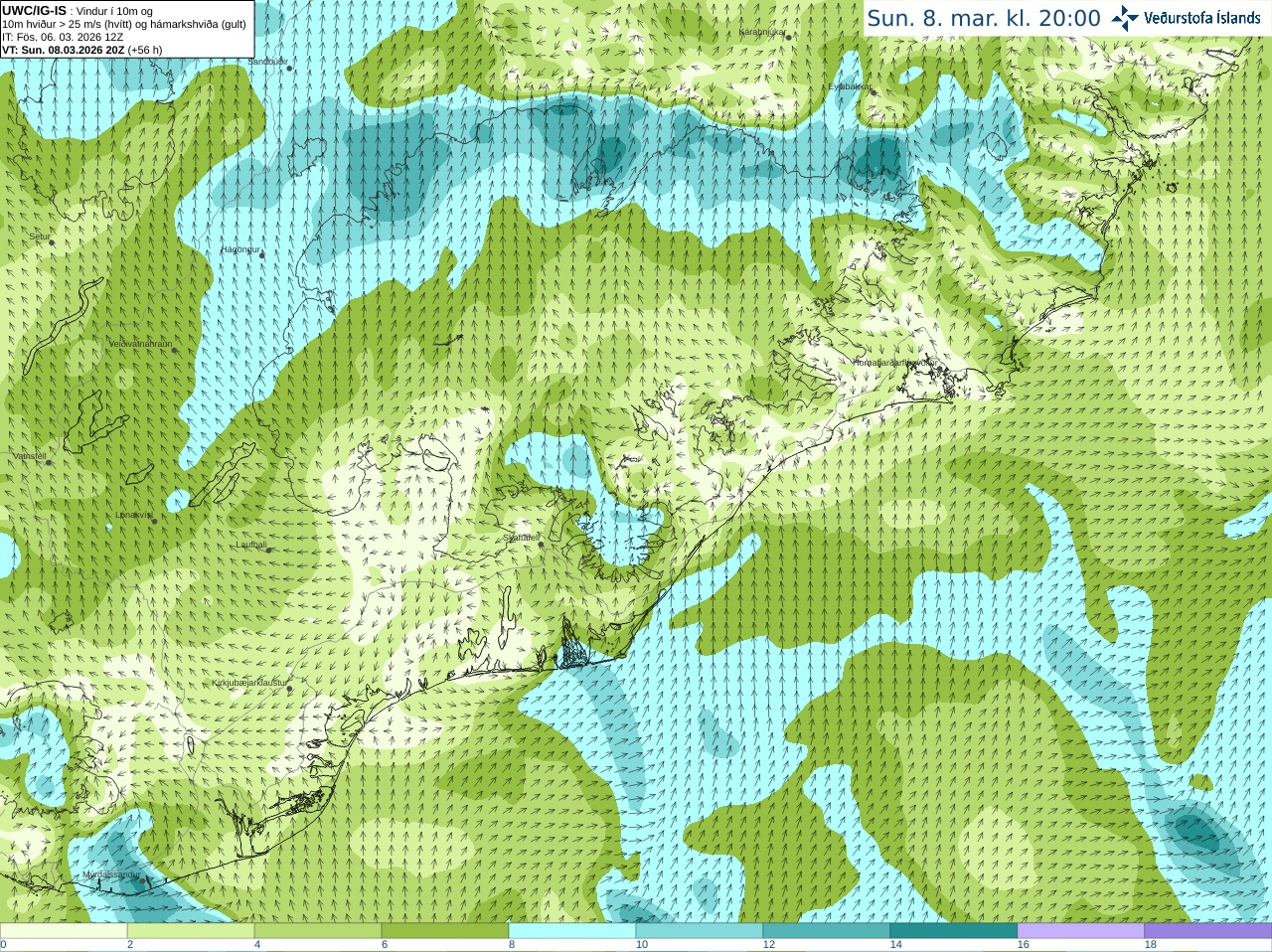Click the Mýrdalssandur station label
The width and height of the screenshot is (1272, 952).
point(112,874)
